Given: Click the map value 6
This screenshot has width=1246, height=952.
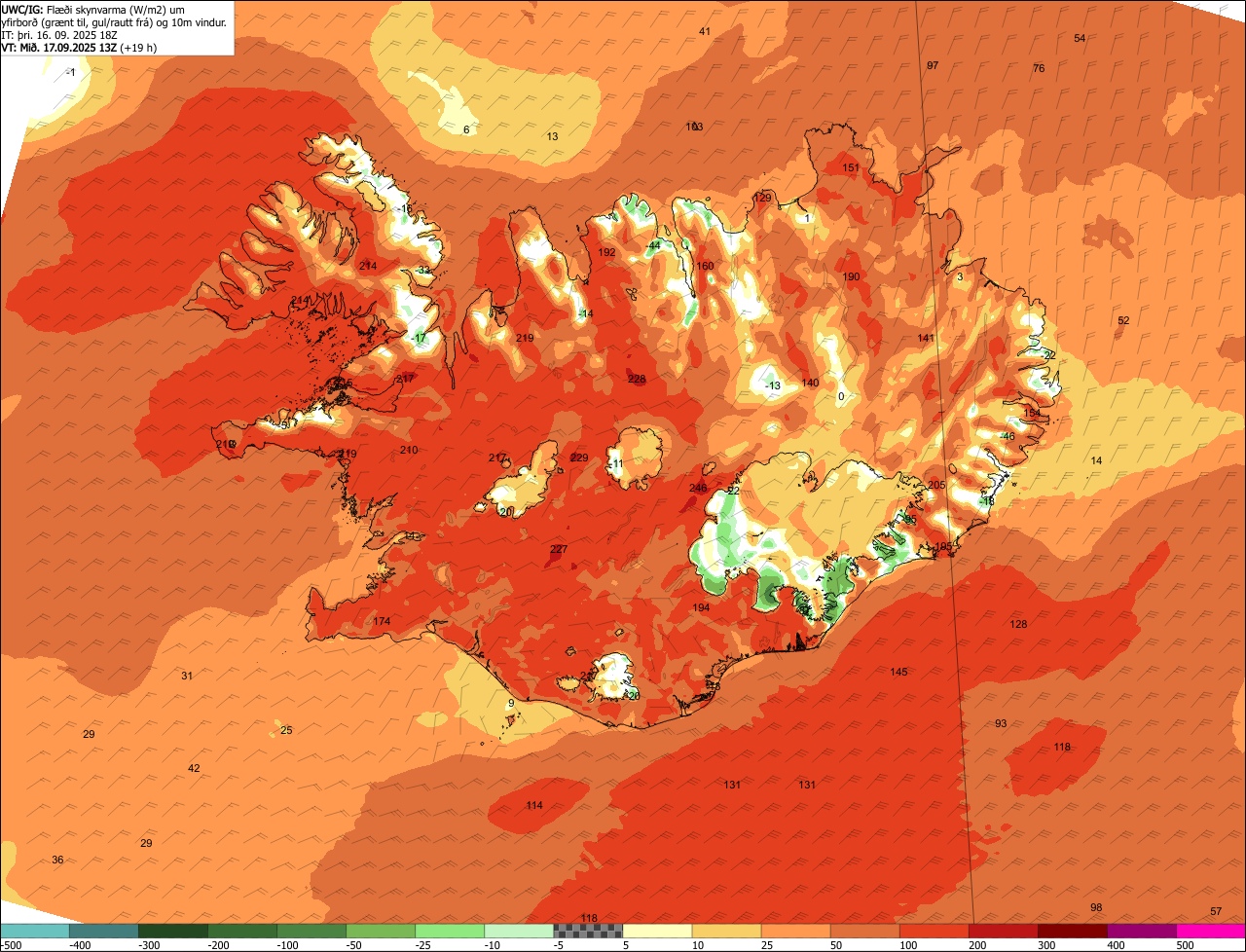Looking at the screenshot, I should click(x=466, y=130).
